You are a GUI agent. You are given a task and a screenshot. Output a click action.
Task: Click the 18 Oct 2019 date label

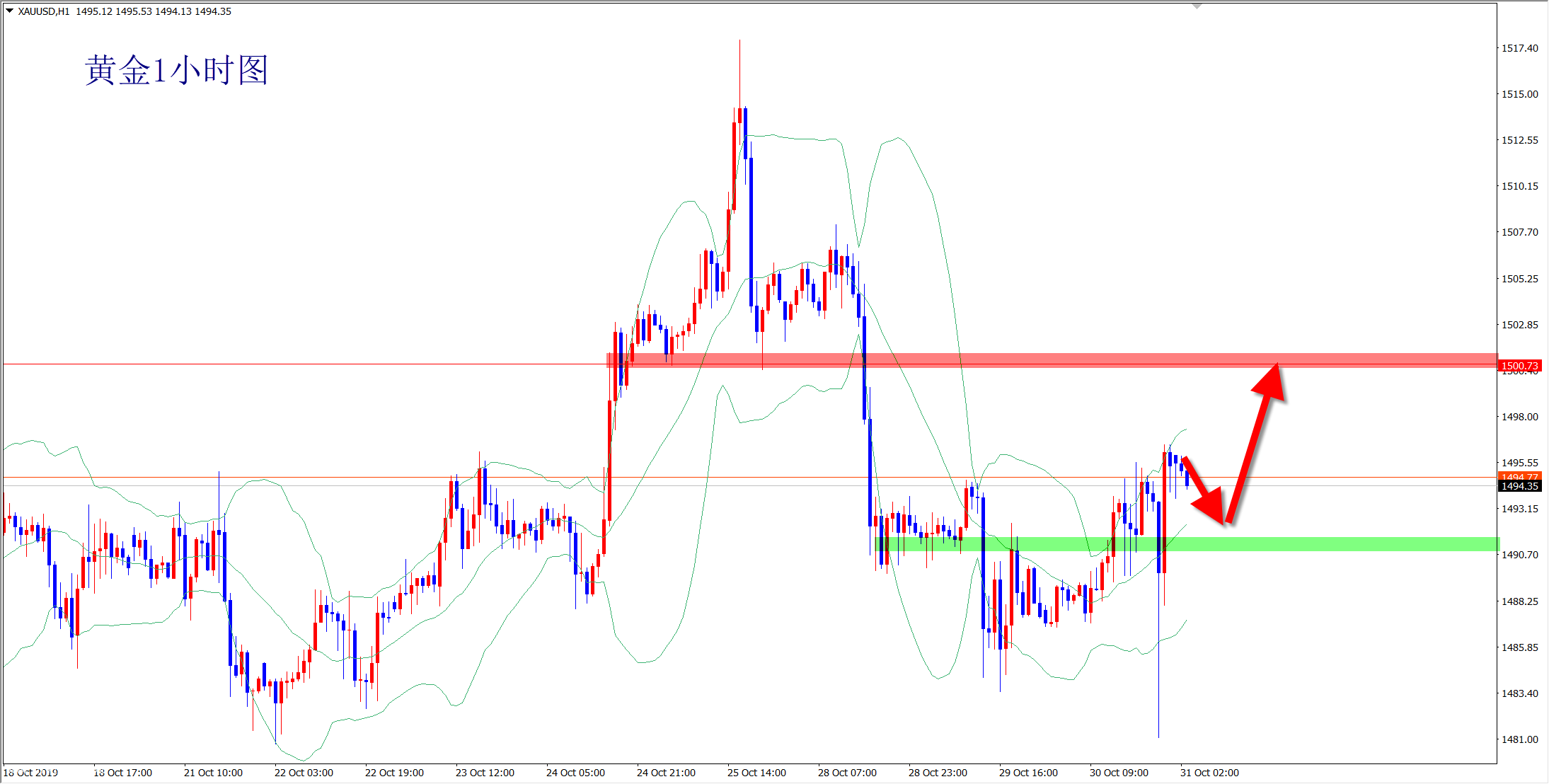tap(31, 773)
